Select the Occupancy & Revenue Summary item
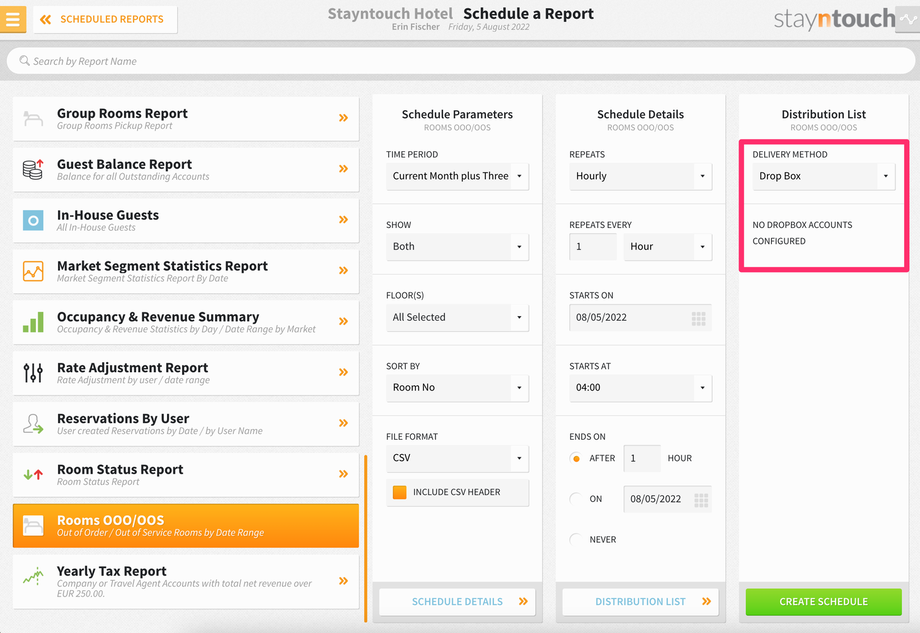The width and height of the screenshot is (920, 633). 185,322
